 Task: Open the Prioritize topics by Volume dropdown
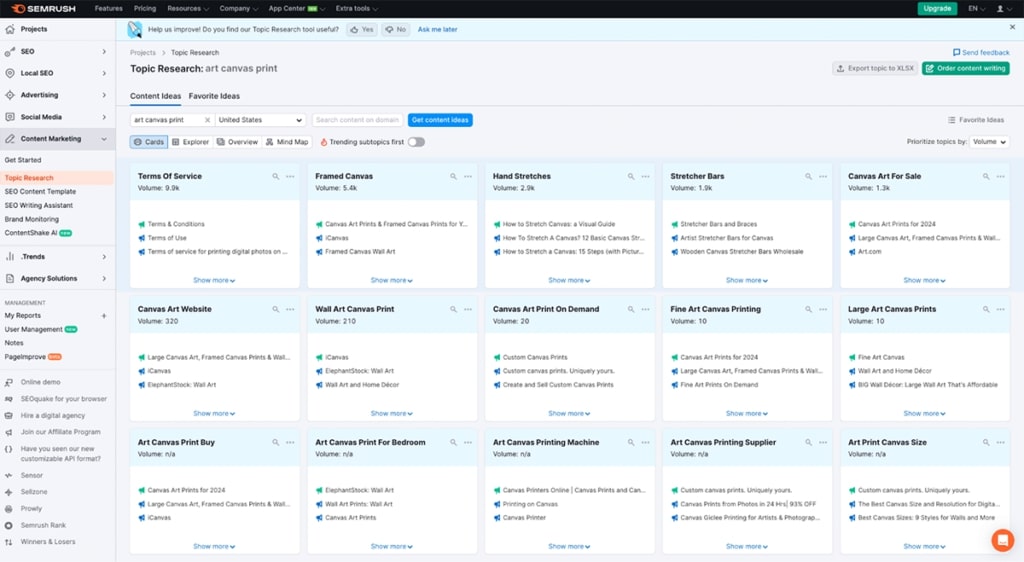[x=989, y=142]
